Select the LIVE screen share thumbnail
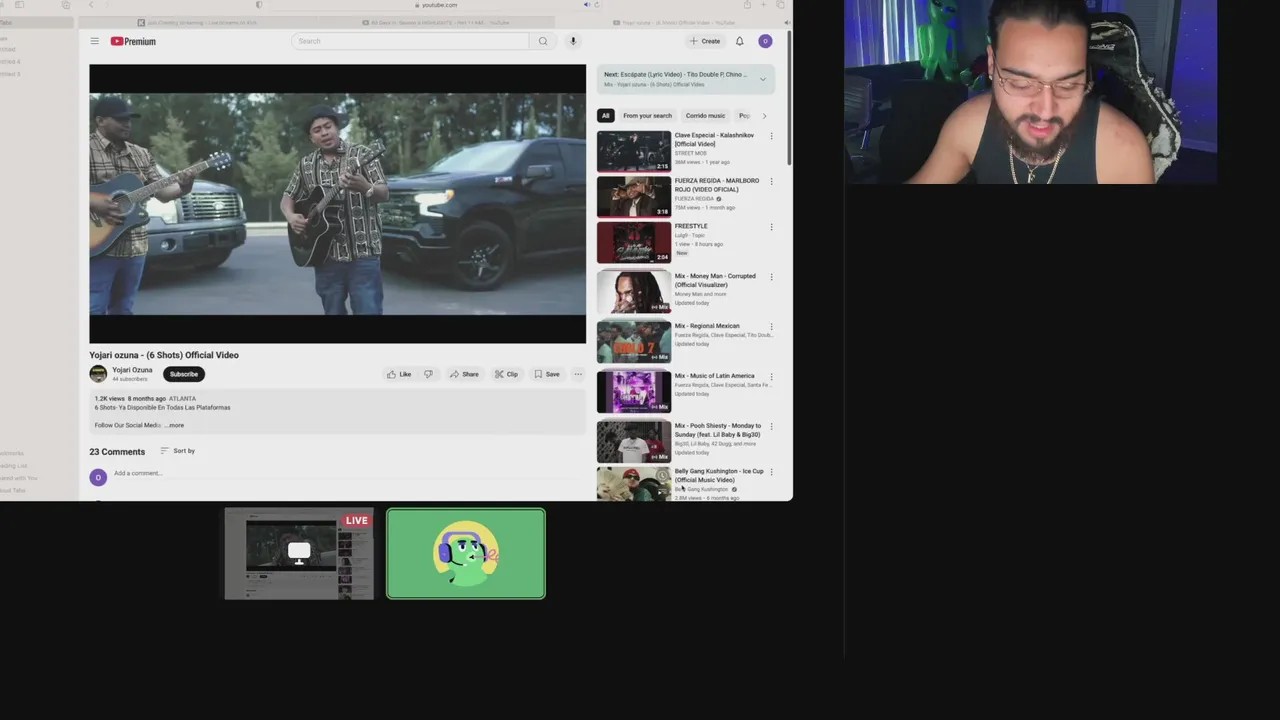Image resolution: width=1280 pixels, height=720 pixels. 299,554
